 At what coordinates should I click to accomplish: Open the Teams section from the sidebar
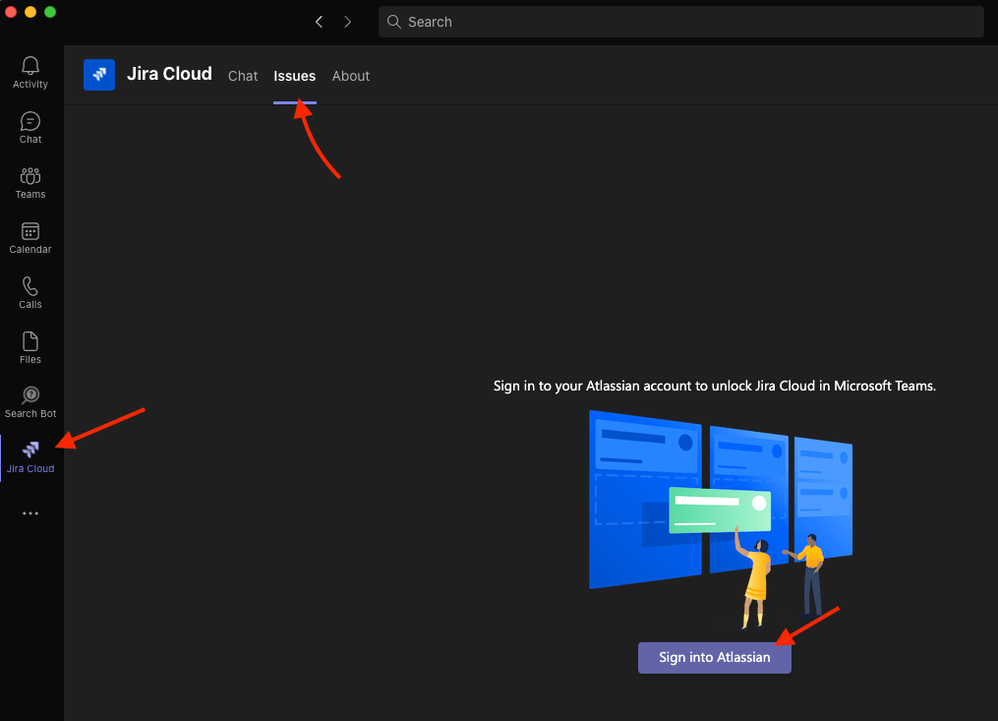pos(30,181)
